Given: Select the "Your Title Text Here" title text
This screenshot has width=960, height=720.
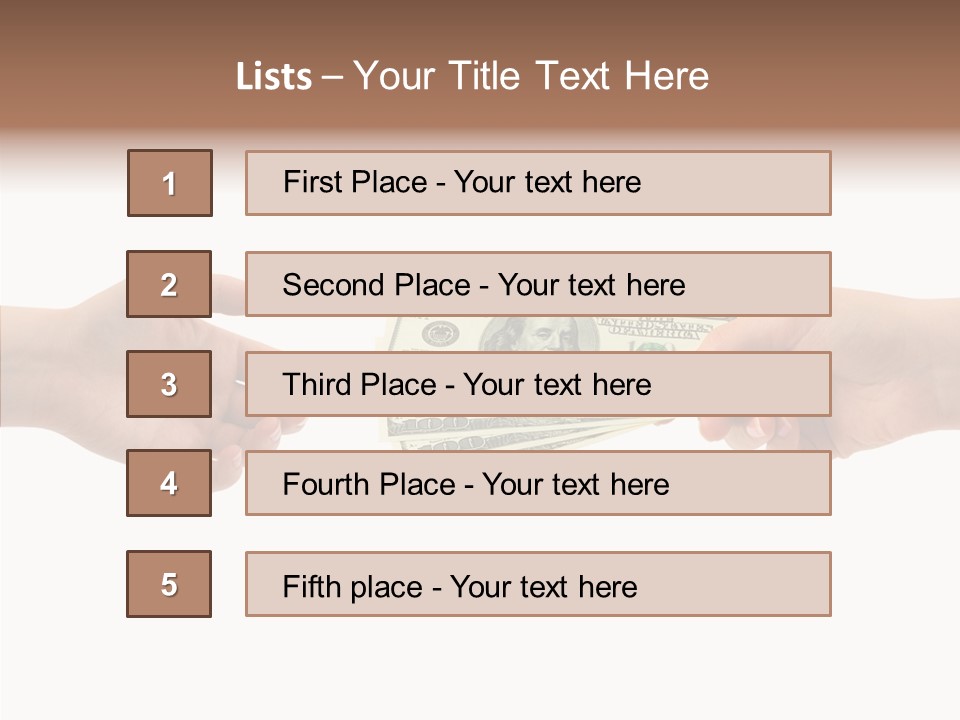Looking at the screenshot, I should pos(531,76).
